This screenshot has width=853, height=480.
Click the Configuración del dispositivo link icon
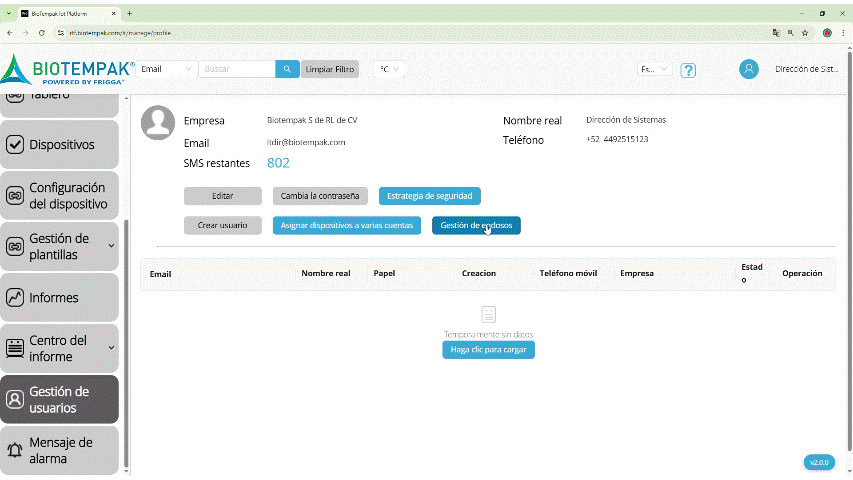tap(15, 196)
